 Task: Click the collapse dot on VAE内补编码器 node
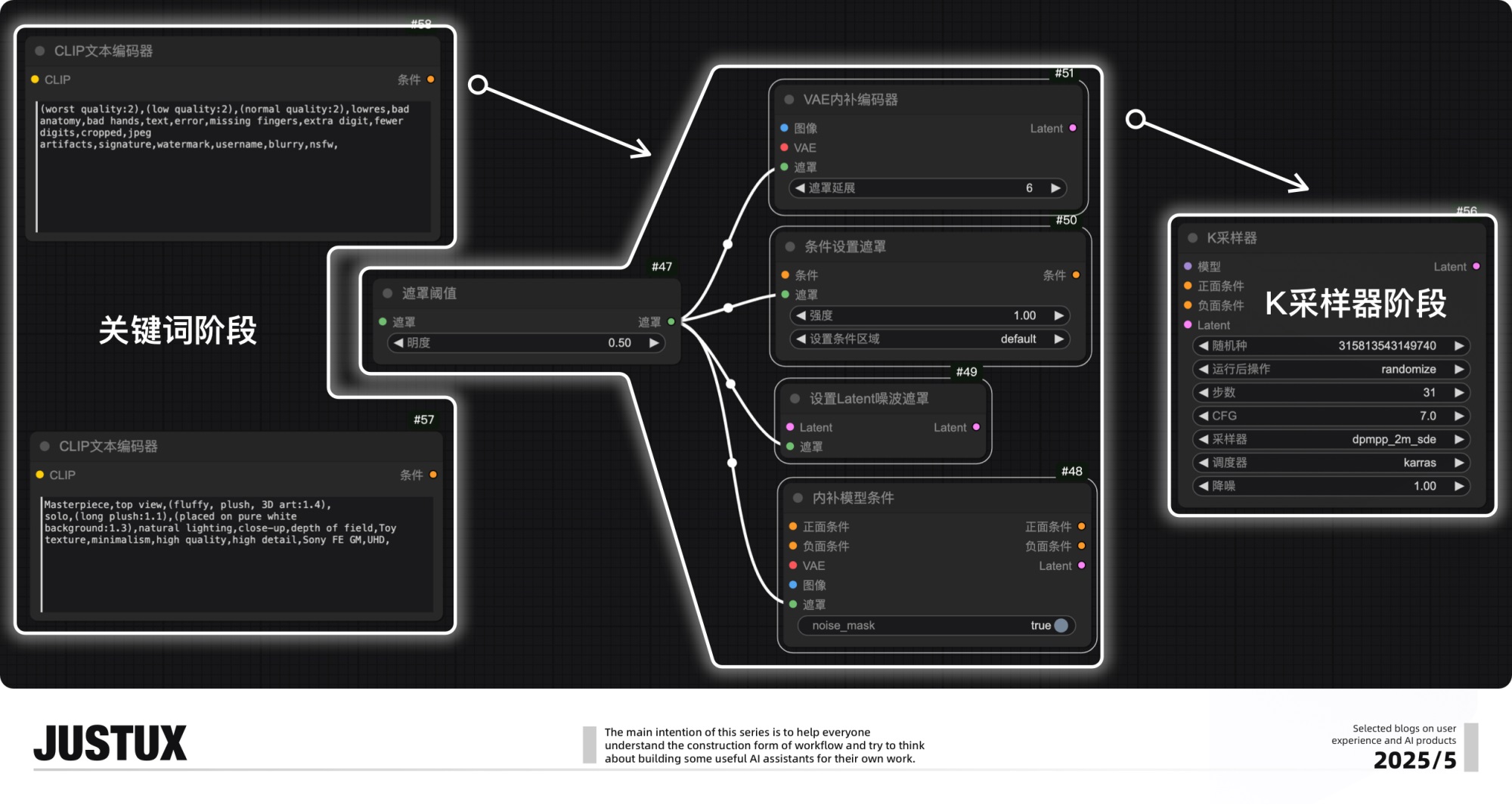[x=789, y=100]
